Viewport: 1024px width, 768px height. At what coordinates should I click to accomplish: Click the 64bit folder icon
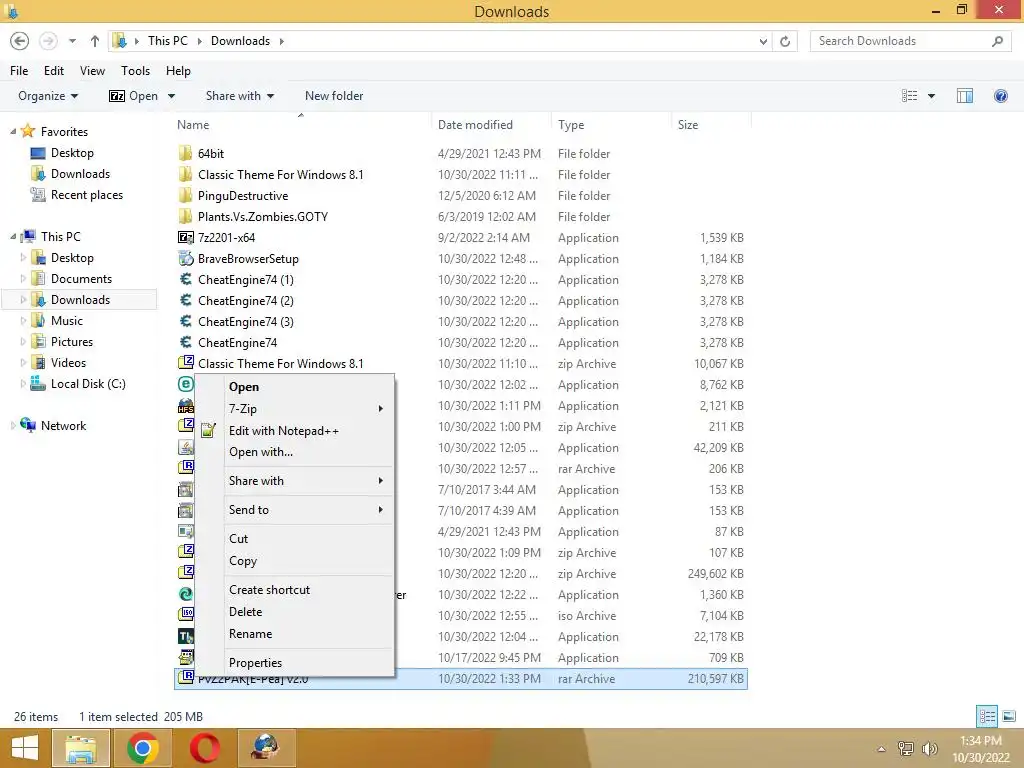(x=185, y=153)
